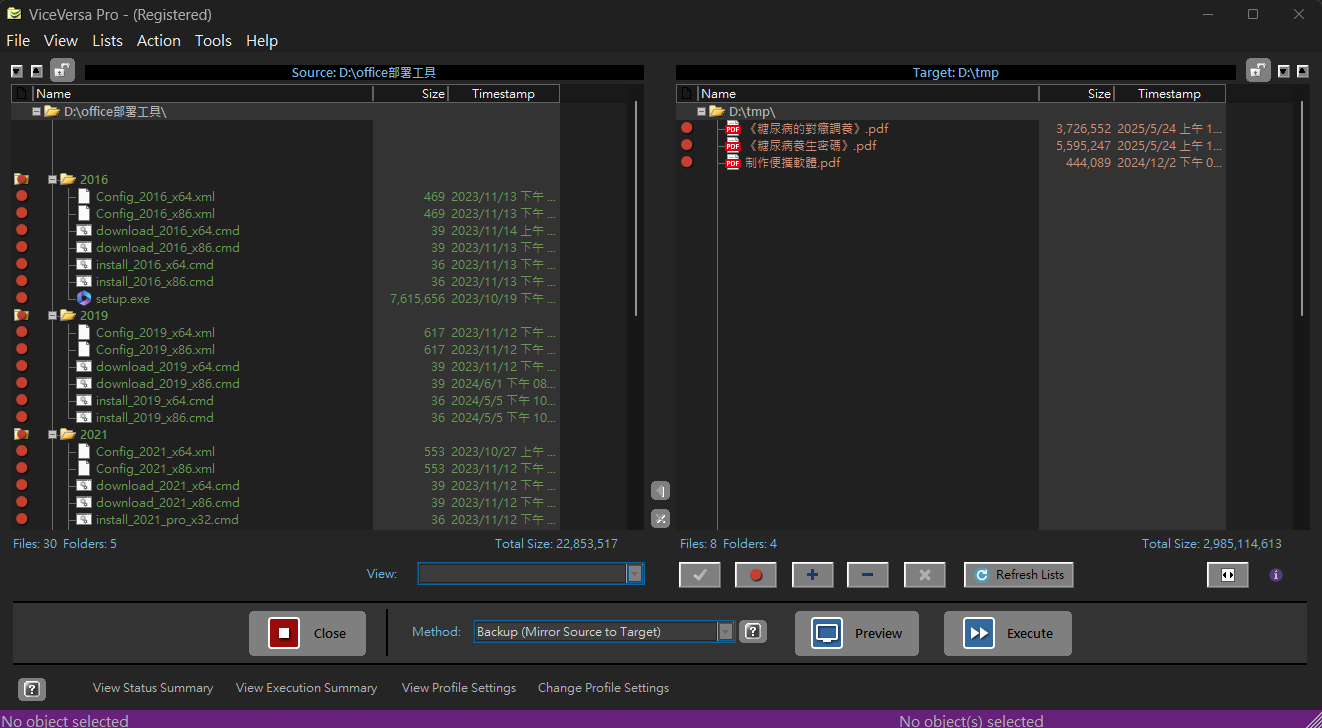Select download_2019_x86.cmd in the source list
Viewport: 1322px width, 728px height.
[x=168, y=383]
